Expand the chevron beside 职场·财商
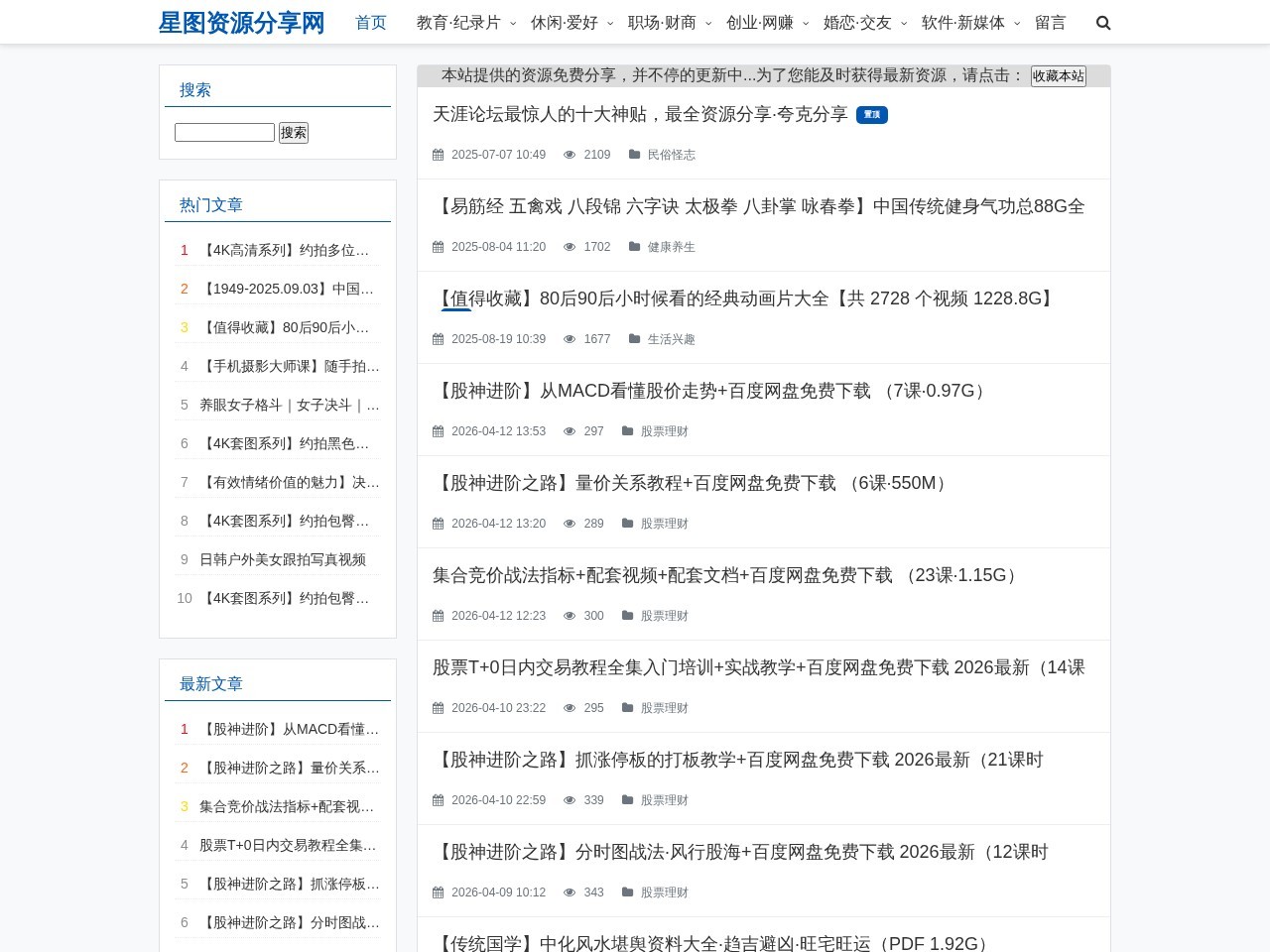Image resolution: width=1270 pixels, height=952 pixels. click(708, 23)
